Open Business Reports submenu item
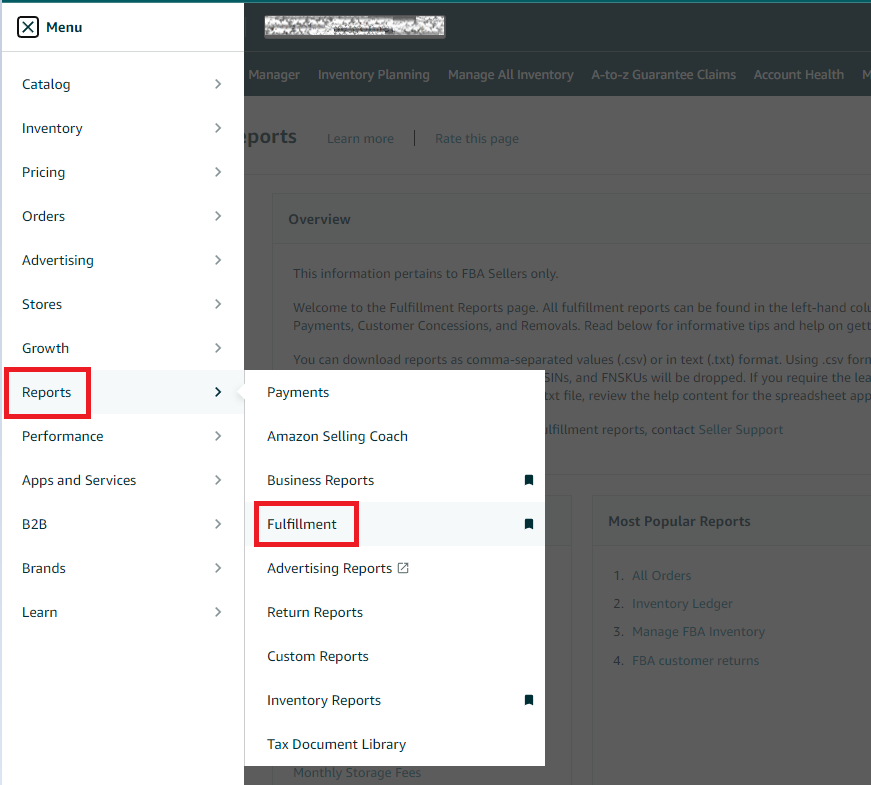The width and height of the screenshot is (871, 785). [321, 480]
